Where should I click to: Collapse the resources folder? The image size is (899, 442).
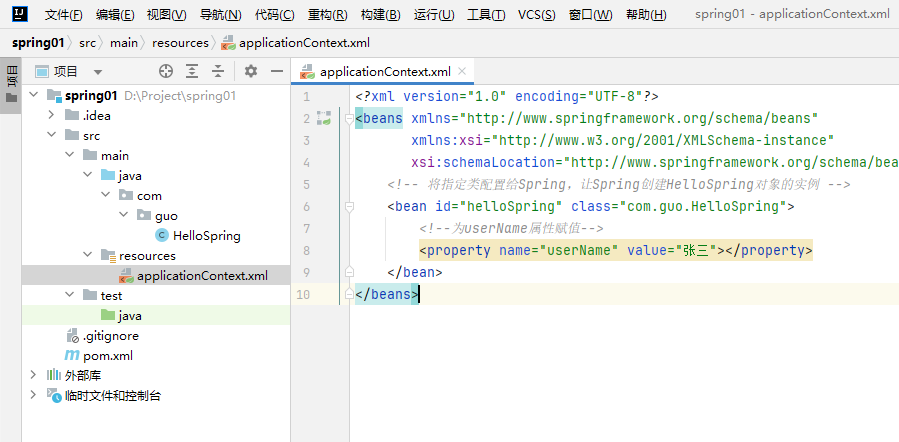point(87,255)
